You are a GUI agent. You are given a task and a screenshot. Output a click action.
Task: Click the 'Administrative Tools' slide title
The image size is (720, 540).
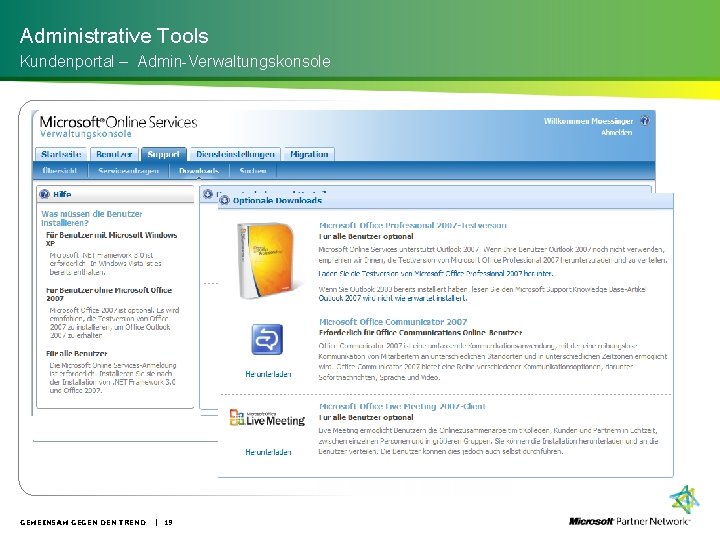(114, 36)
